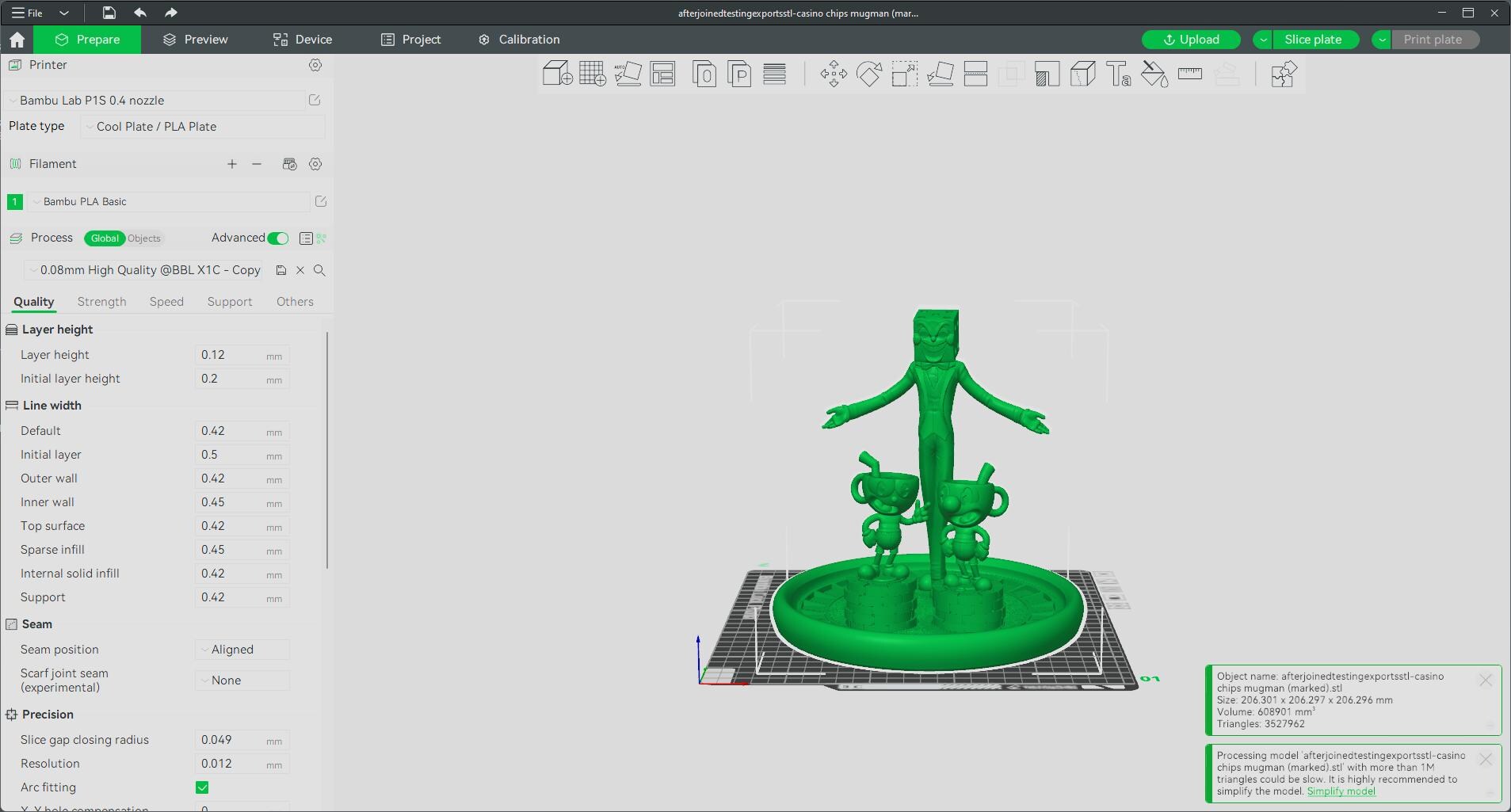Open the Text shape tool
The width and height of the screenshot is (1511, 812).
1118,74
